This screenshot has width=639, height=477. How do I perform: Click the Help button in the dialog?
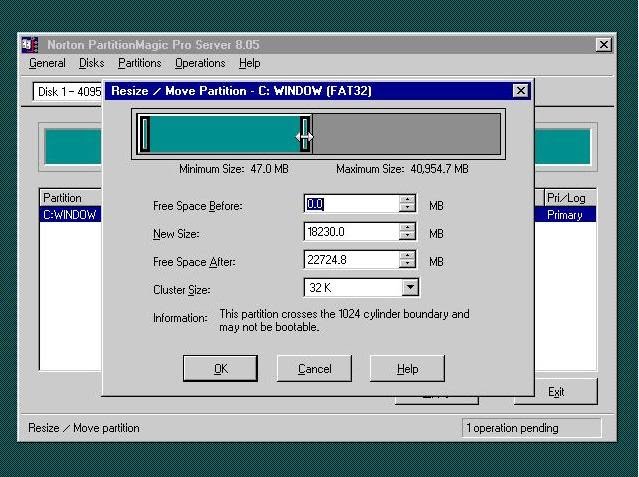407,369
